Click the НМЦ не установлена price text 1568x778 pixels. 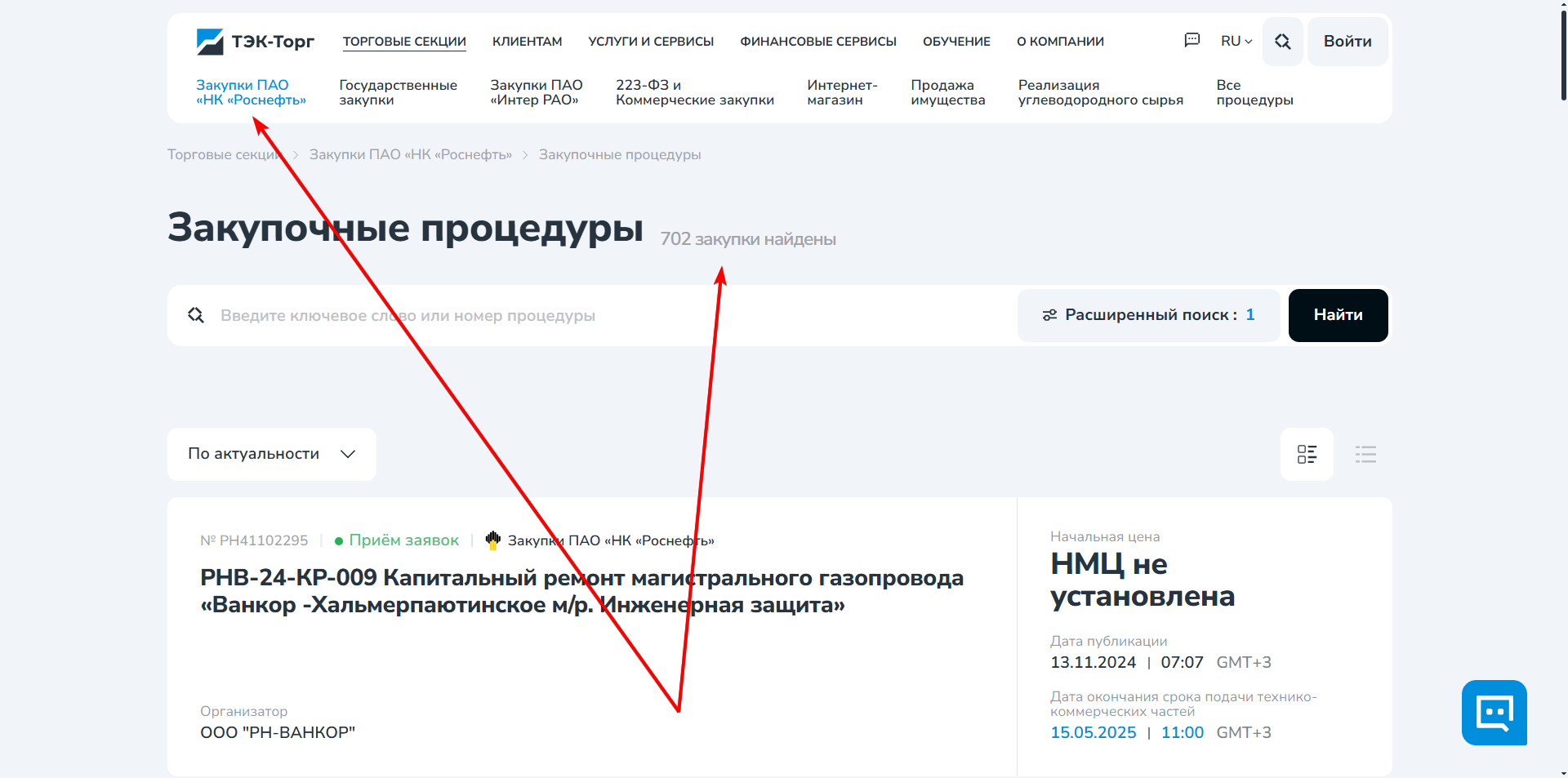[x=1142, y=580]
